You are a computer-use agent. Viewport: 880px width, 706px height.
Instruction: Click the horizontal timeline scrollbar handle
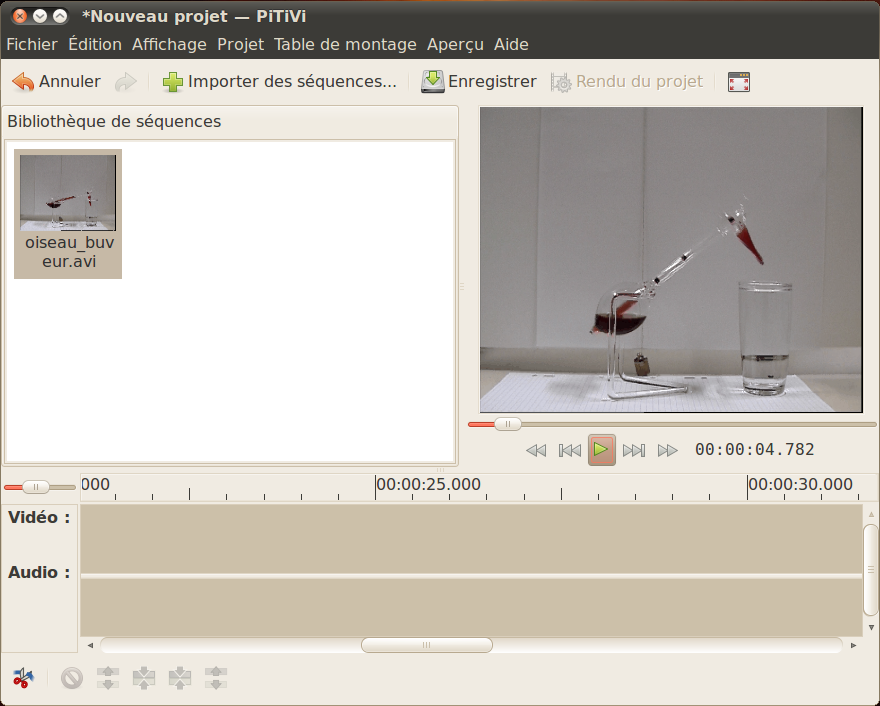tap(427, 645)
